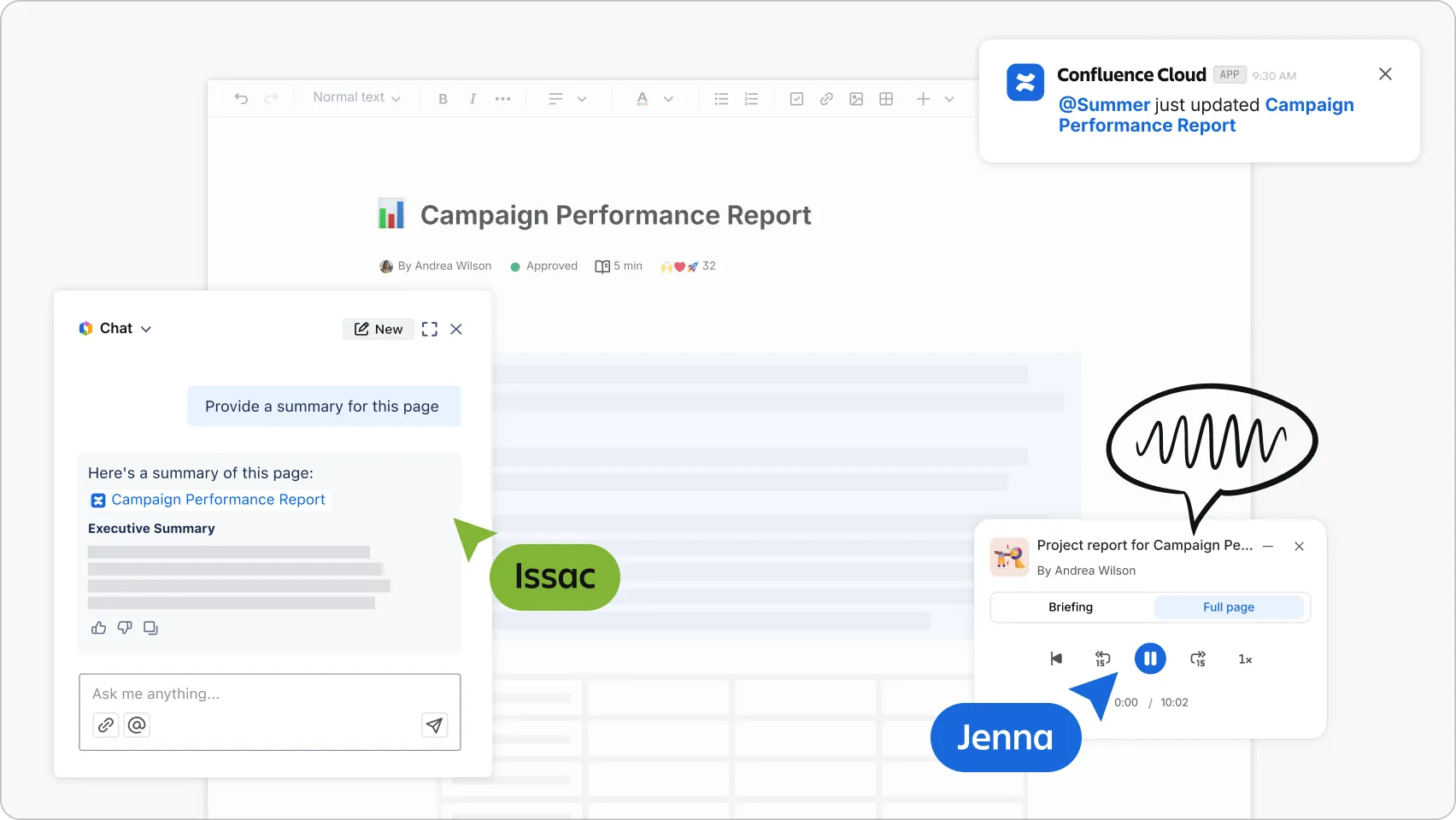Give a thumbs up to the summary
This screenshot has width=1456, height=820.
(x=98, y=627)
